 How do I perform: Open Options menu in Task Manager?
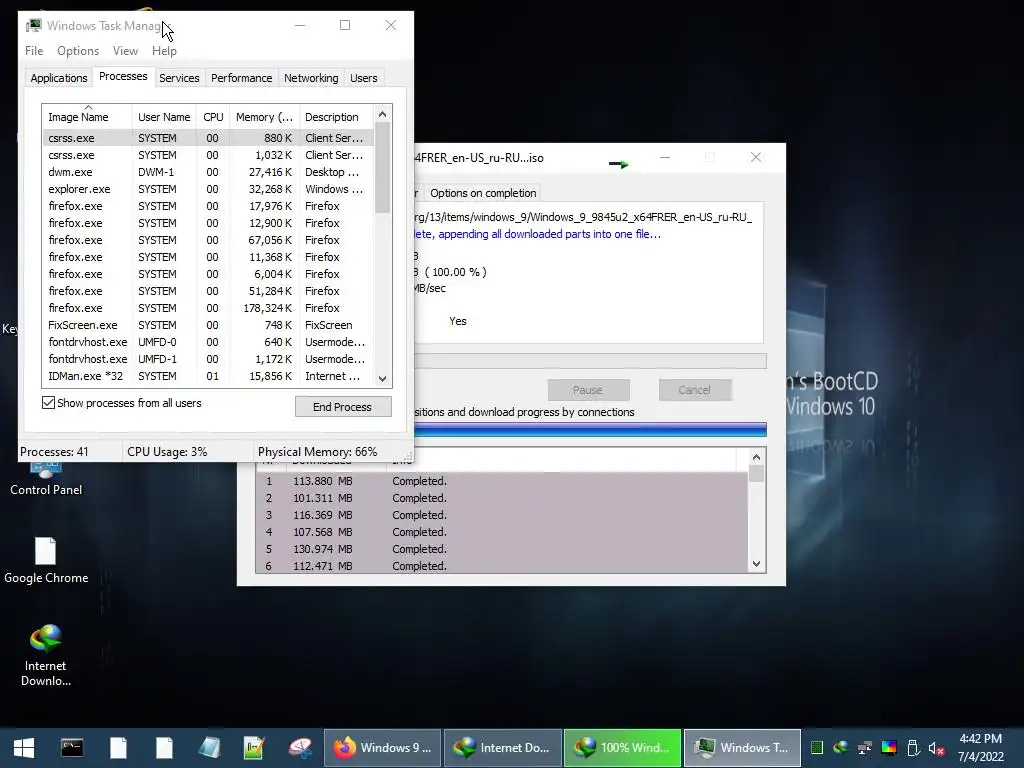[78, 51]
